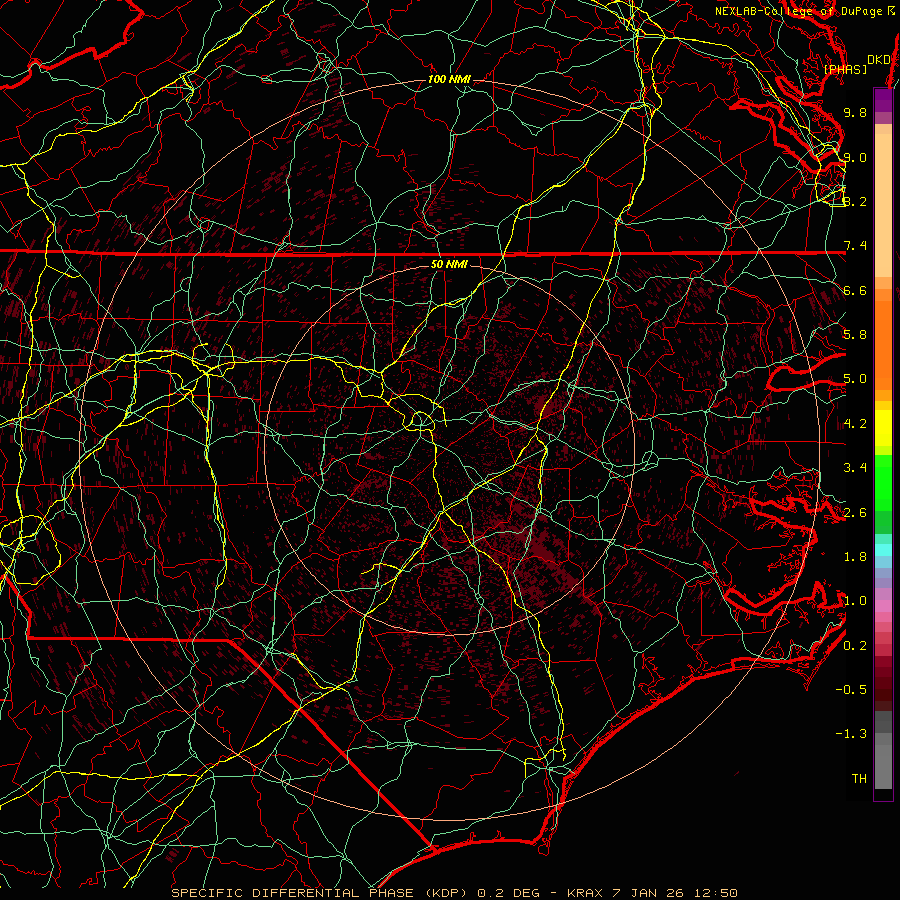Click the 9.0 value on the color scale
The image size is (900, 900).
855,157
